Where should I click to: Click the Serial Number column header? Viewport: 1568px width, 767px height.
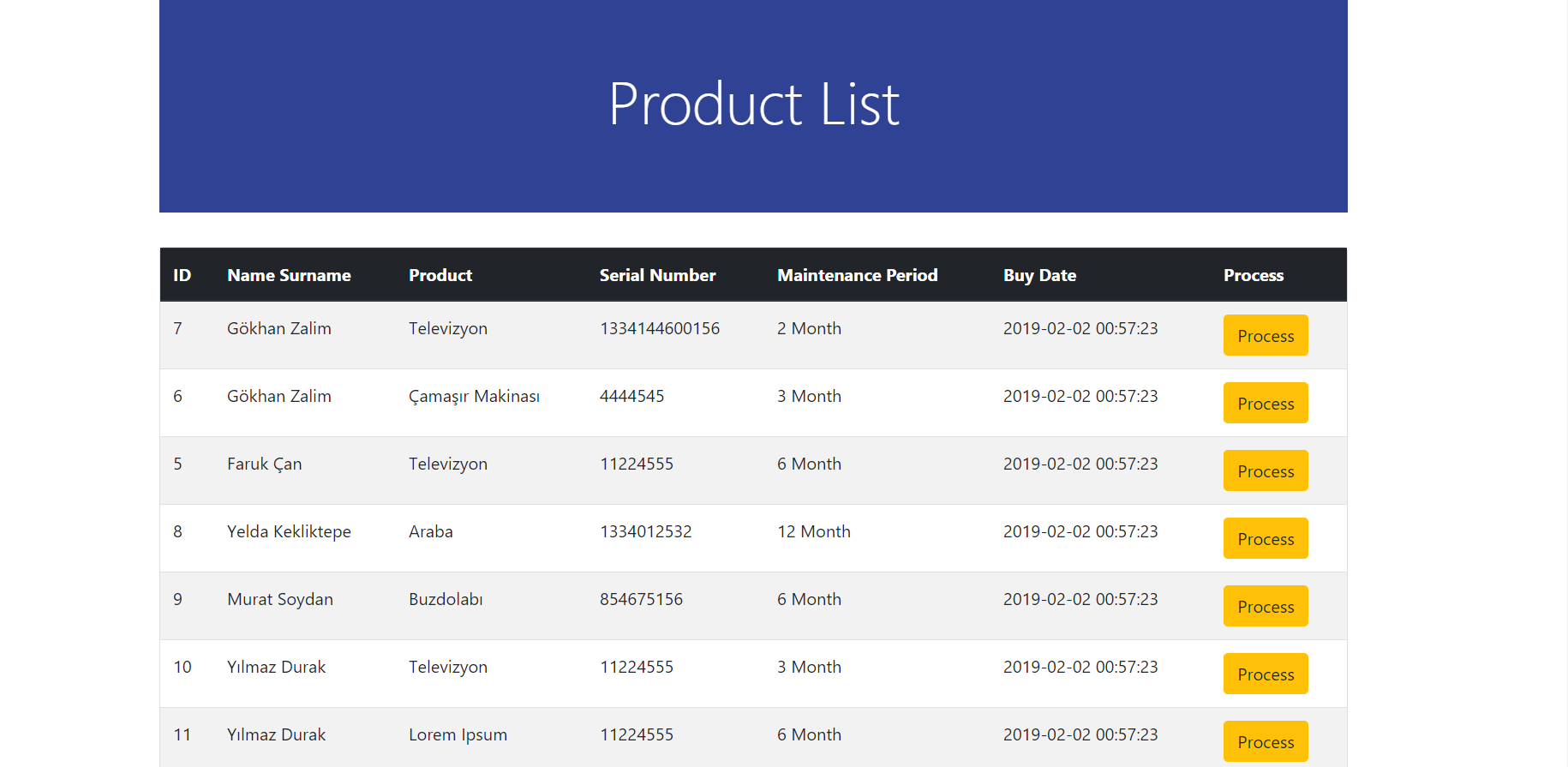pos(657,275)
